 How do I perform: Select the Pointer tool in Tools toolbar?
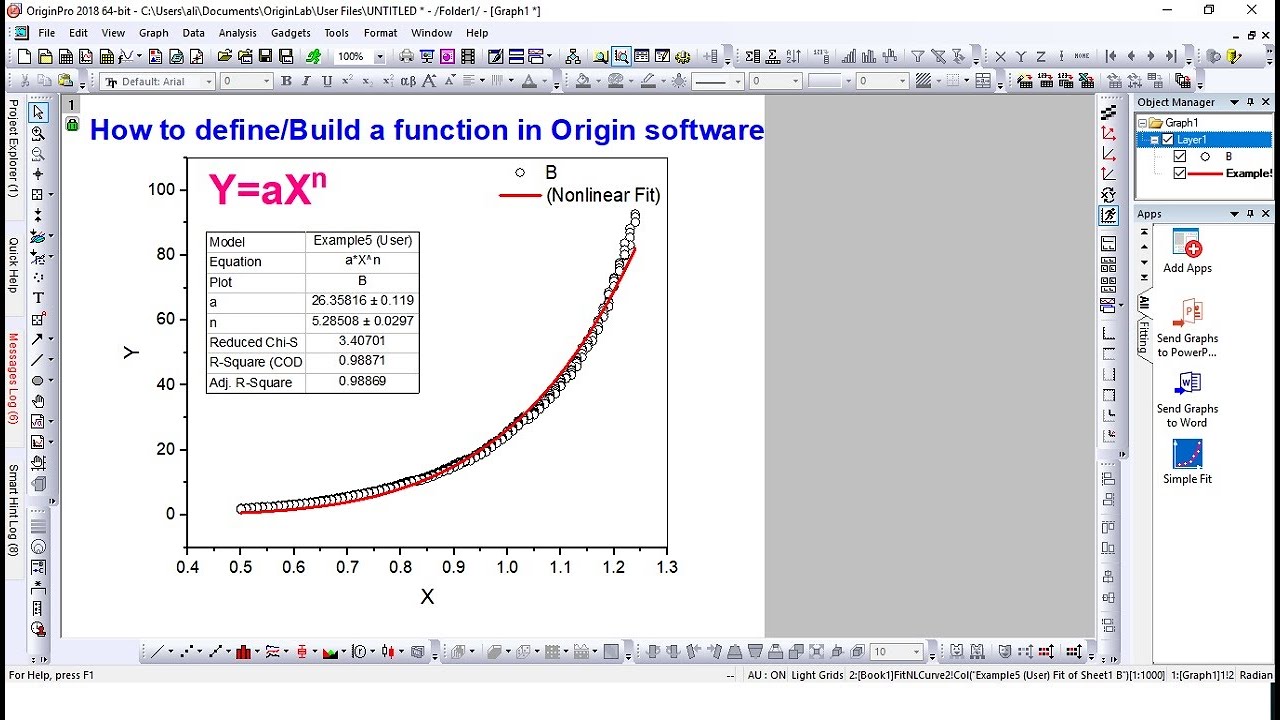(x=38, y=112)
